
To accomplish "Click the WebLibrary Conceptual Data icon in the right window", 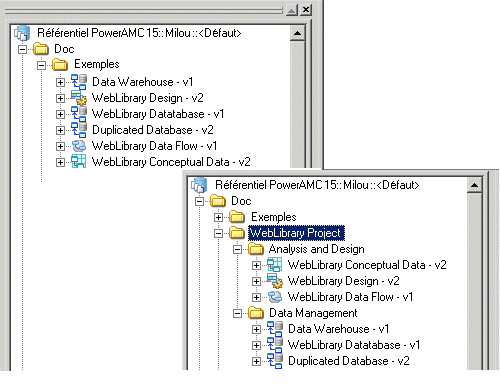I will pyautogui.click(x=275, y=265).
